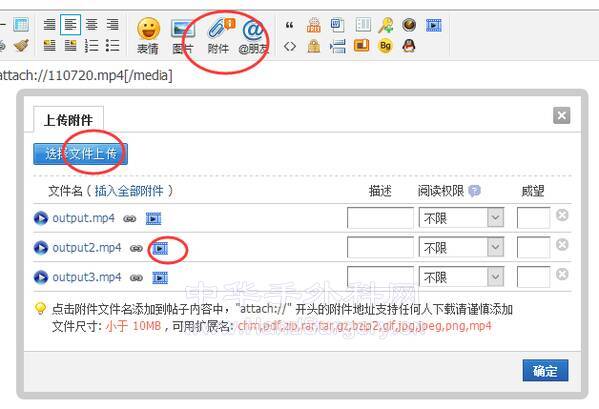Click the play icon before output2.mp4
The image size is (599, 409).
(41, 248)
